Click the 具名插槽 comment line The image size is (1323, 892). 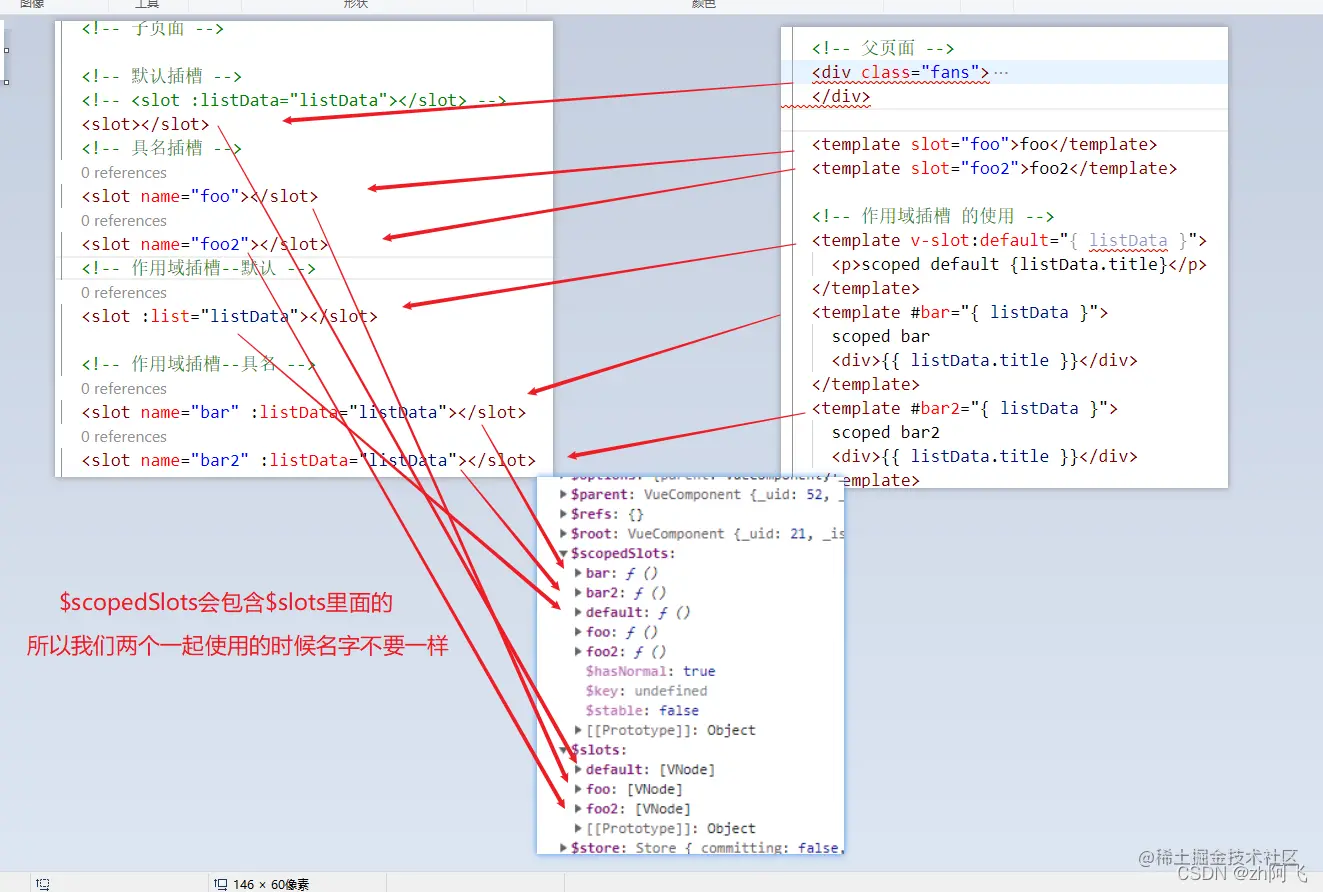coord(161,148)
